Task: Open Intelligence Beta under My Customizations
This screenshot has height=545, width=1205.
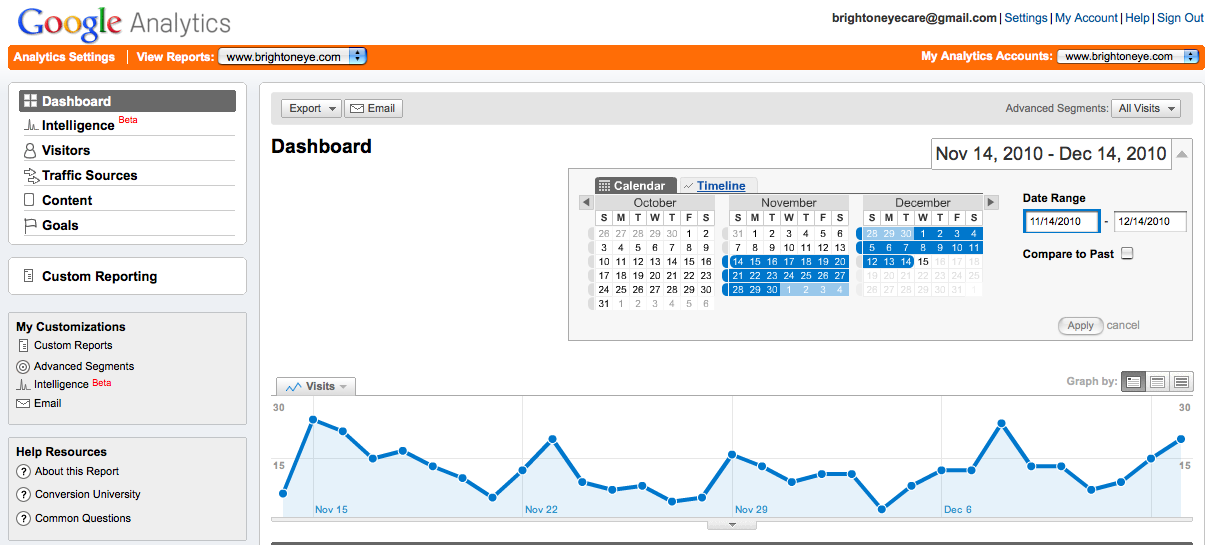Action: 73,384
